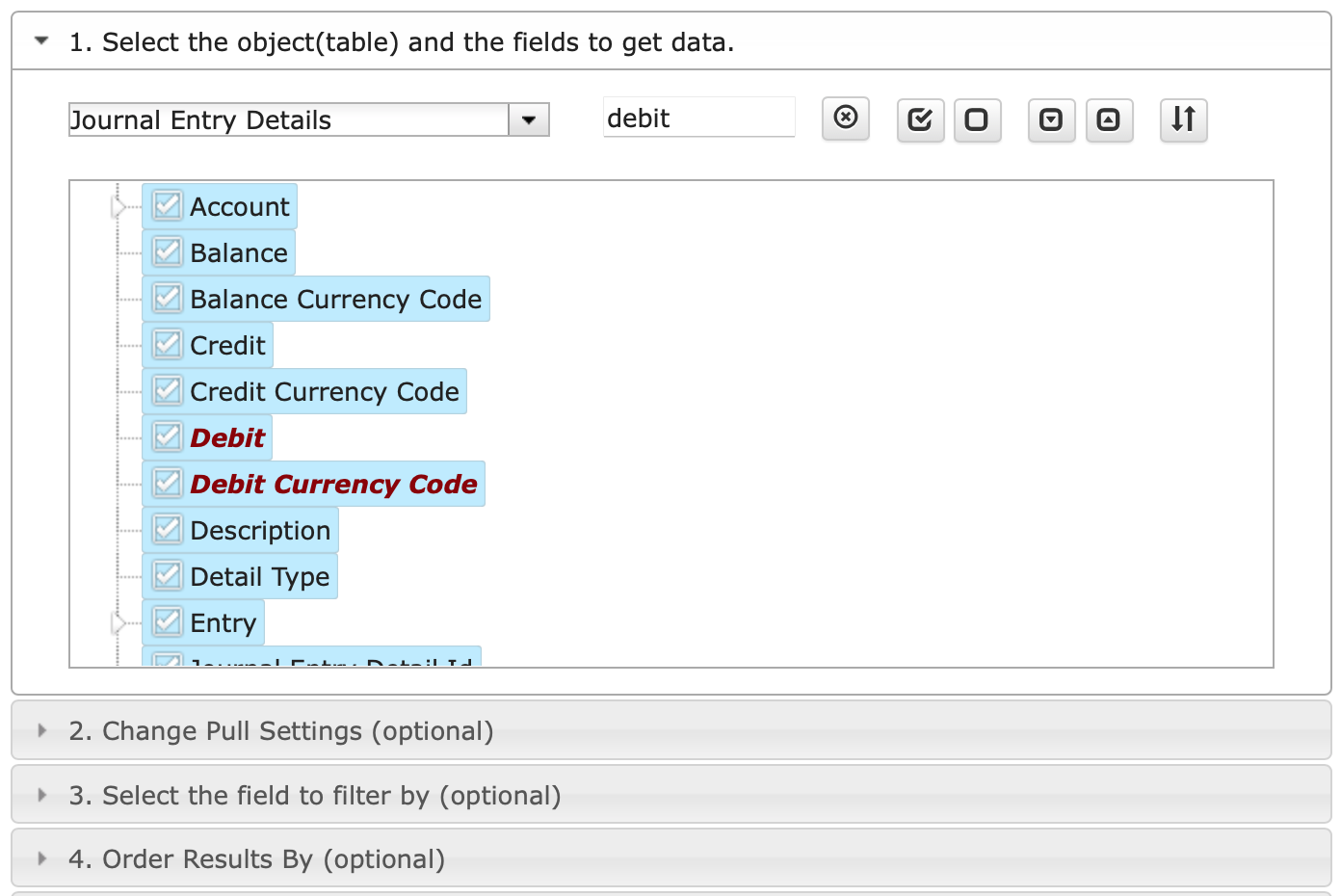The height and width of the screenshot is (896, 1341).
Task: Select the Detail Type field label
Action: click(259, 576)
